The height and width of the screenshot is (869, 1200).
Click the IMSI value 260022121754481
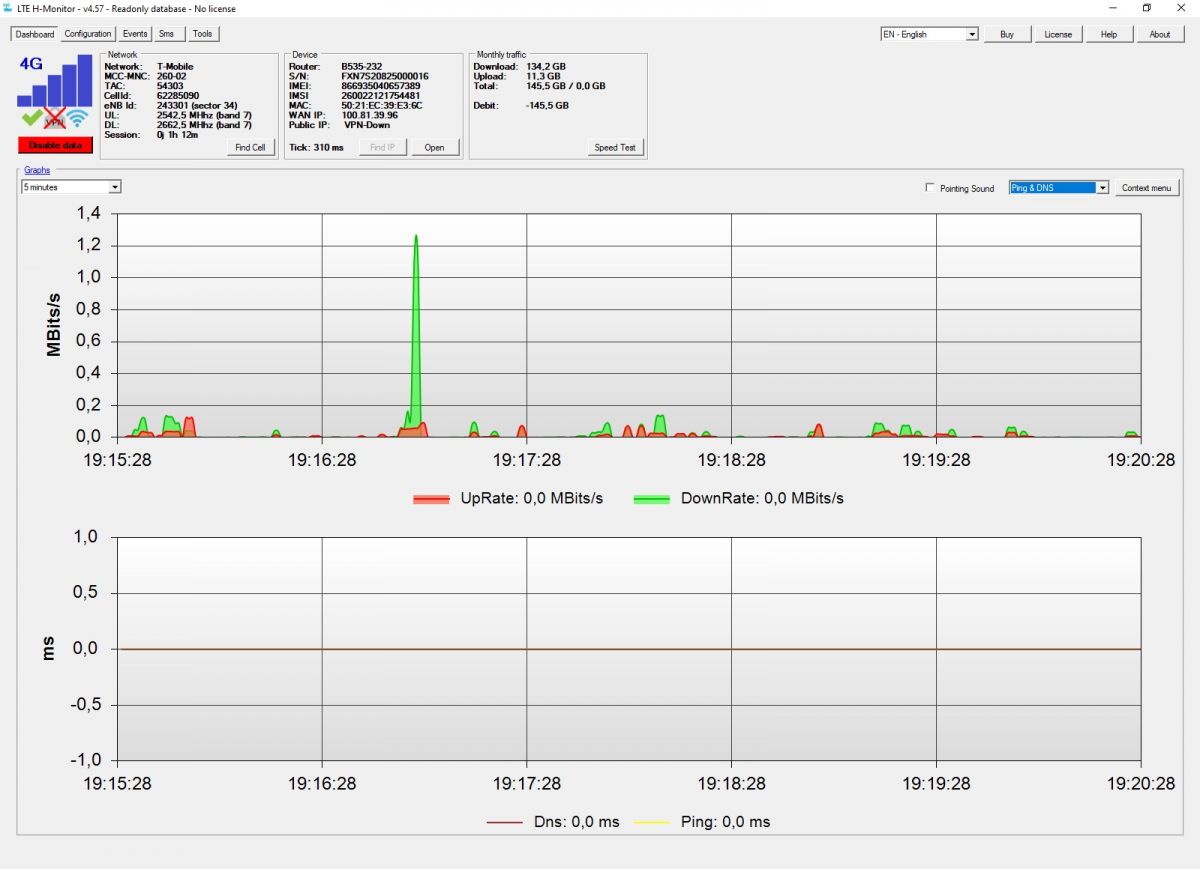pos(381,96)
